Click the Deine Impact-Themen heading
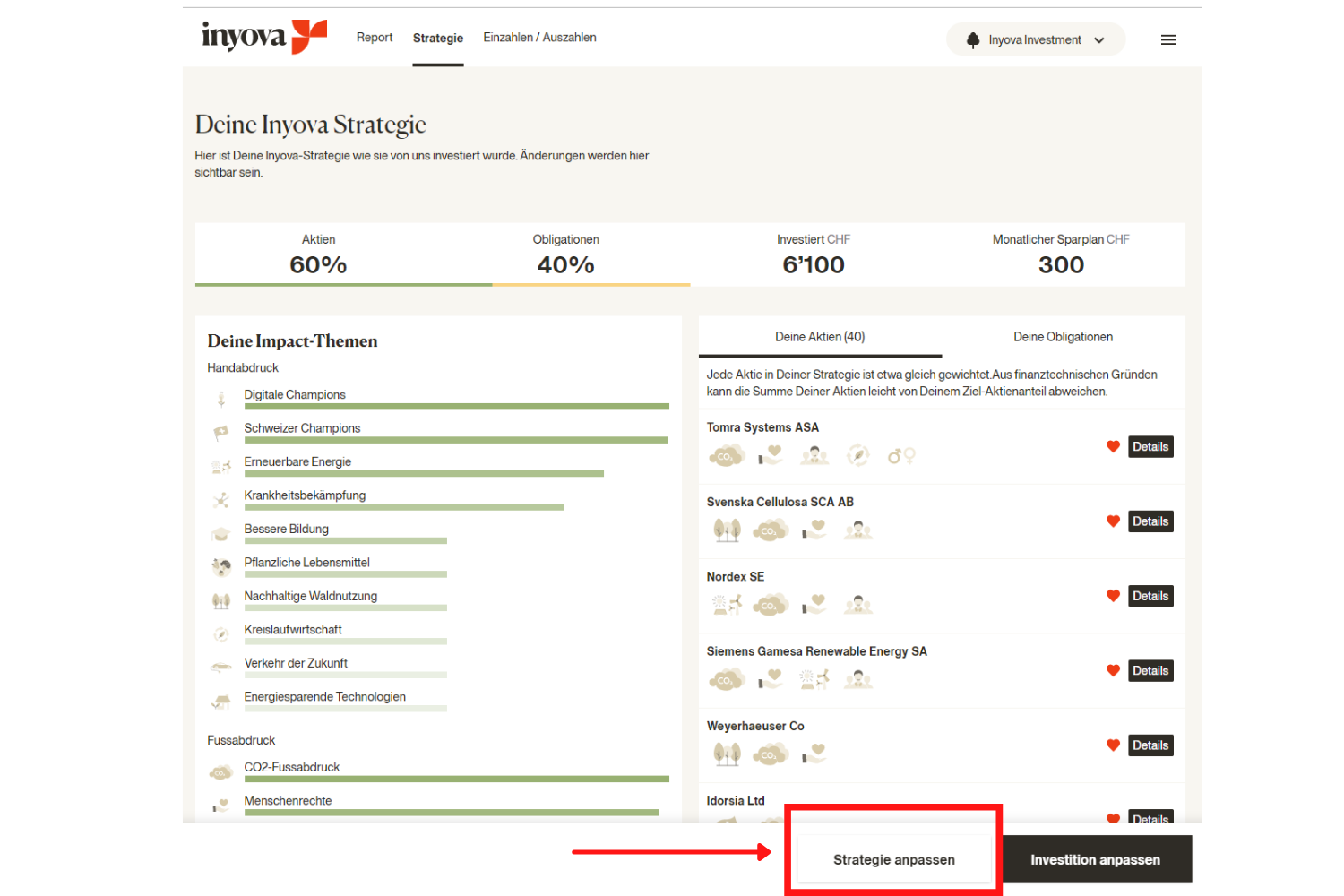Image resolution: width=1344 pixels, height=896 pixels. coord(293,341)
